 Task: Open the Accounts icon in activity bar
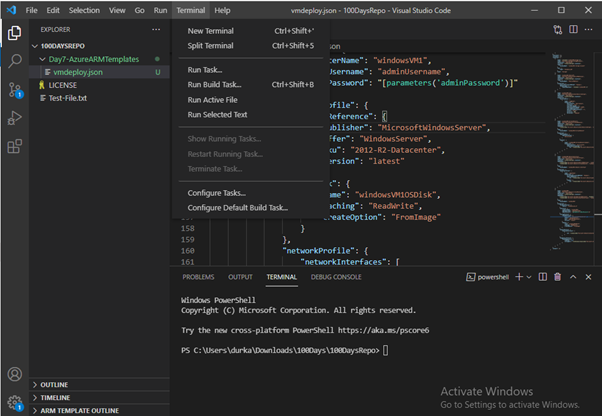point(15,375)
